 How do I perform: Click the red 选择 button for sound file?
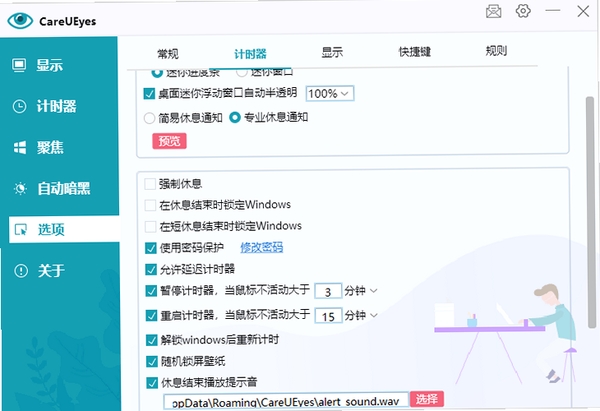point(427,399)
